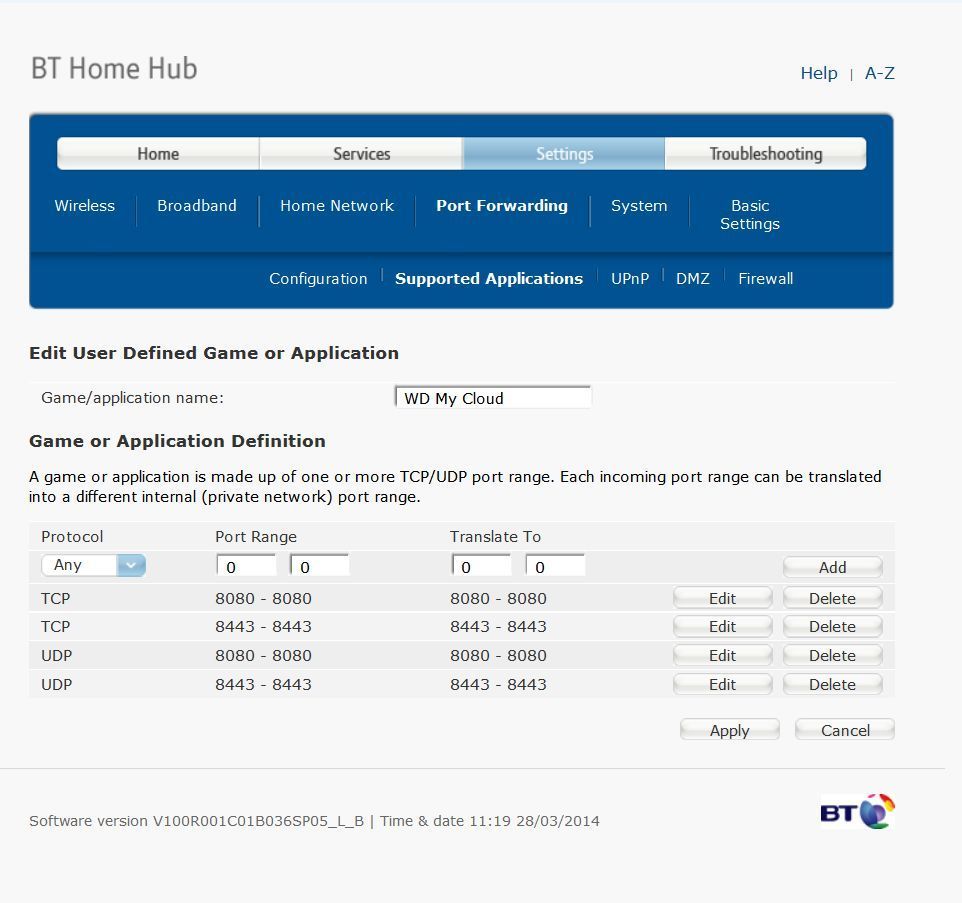Click the Port Range column header
This screenshot has width=962, height=903.
(x=256, y=537)
